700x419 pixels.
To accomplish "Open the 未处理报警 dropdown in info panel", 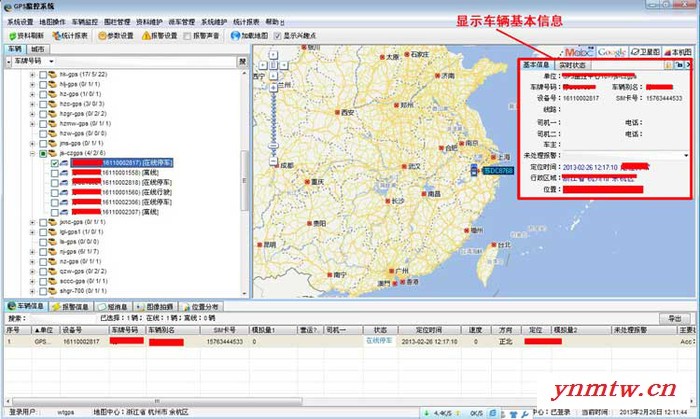I will (686, 155).
